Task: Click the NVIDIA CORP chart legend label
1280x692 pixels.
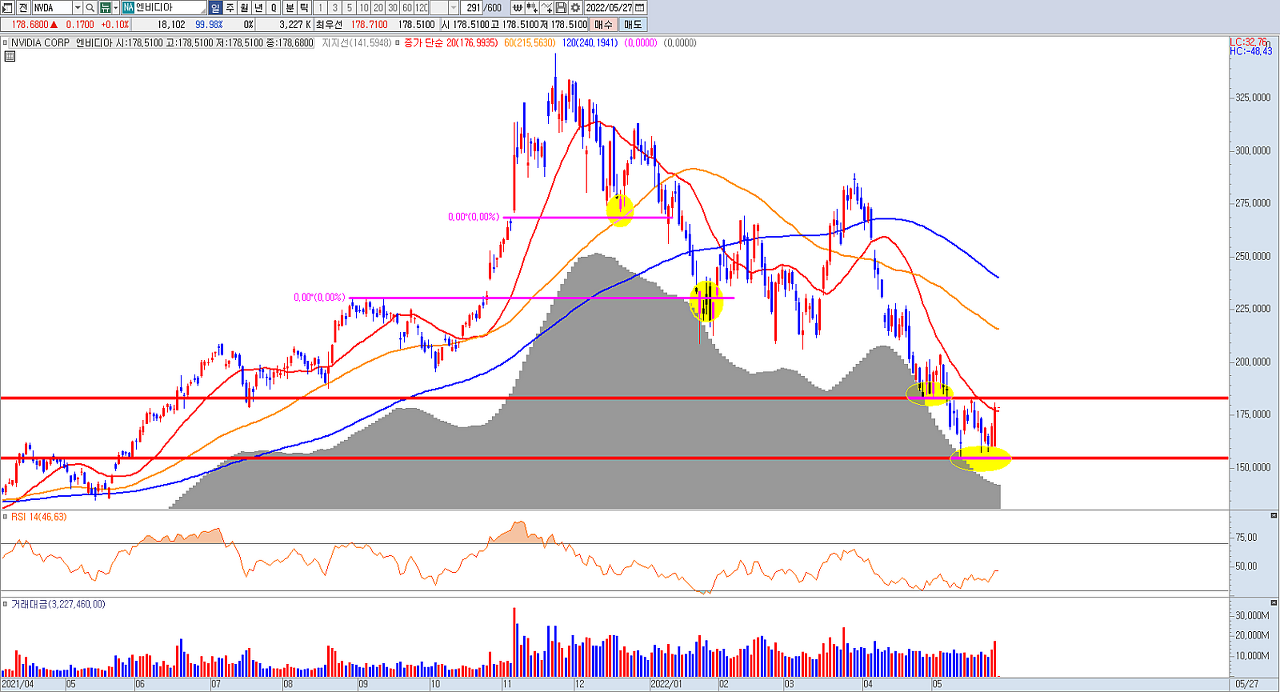Action: (41, 43)
